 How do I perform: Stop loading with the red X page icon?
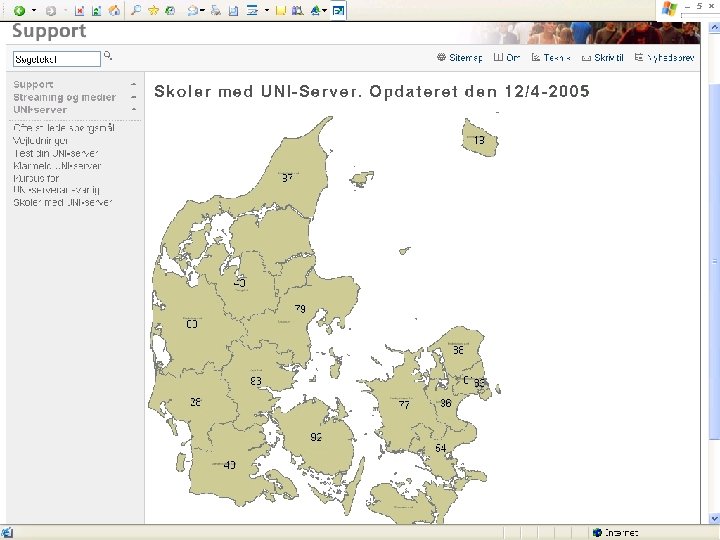click(79, 10)
